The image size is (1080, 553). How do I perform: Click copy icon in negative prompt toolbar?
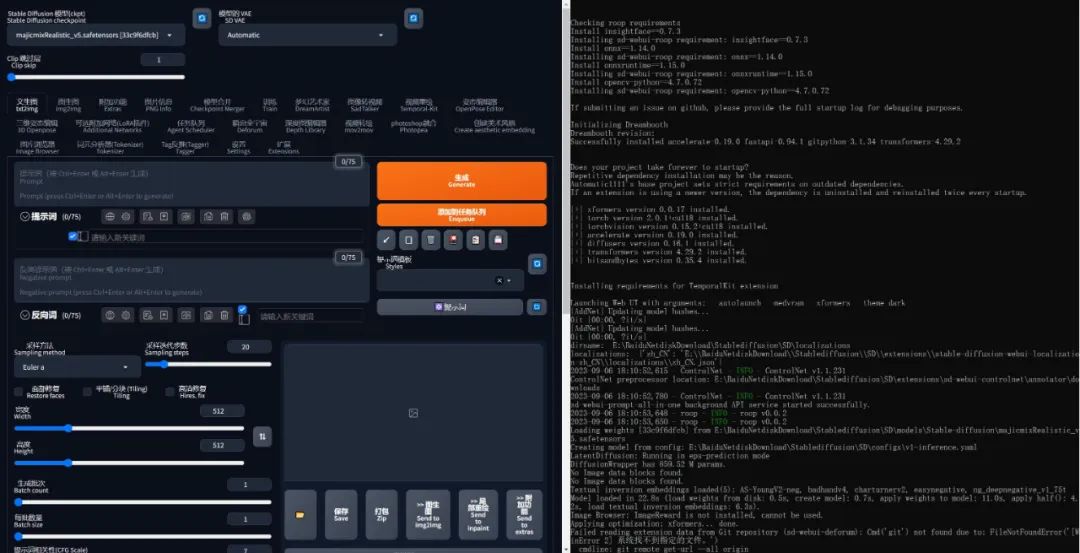point(207,315)
